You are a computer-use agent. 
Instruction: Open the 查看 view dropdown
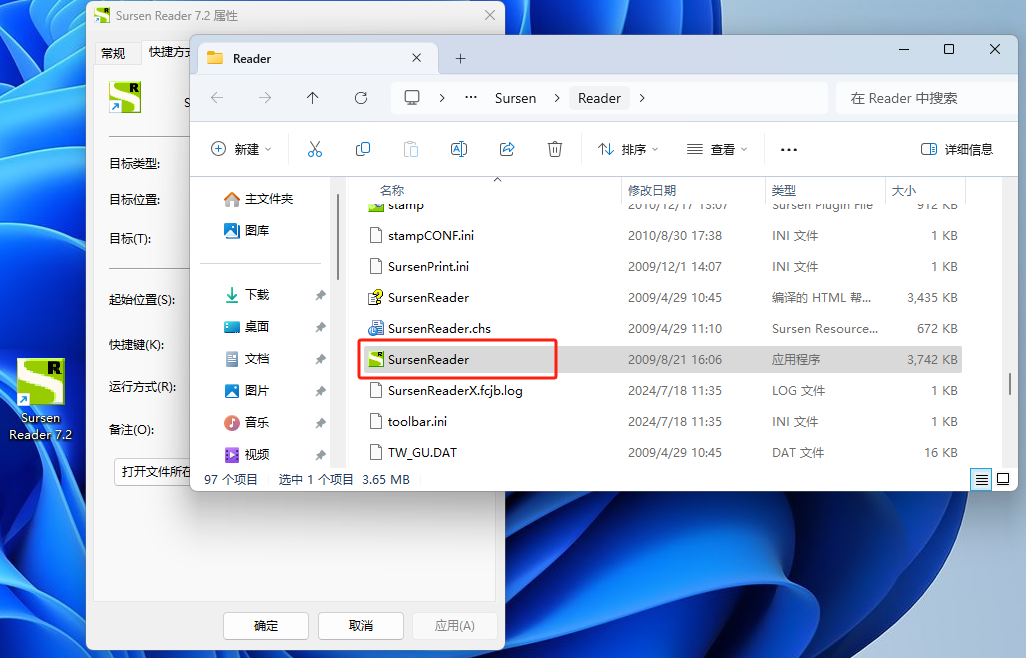(x=716, y=149)
